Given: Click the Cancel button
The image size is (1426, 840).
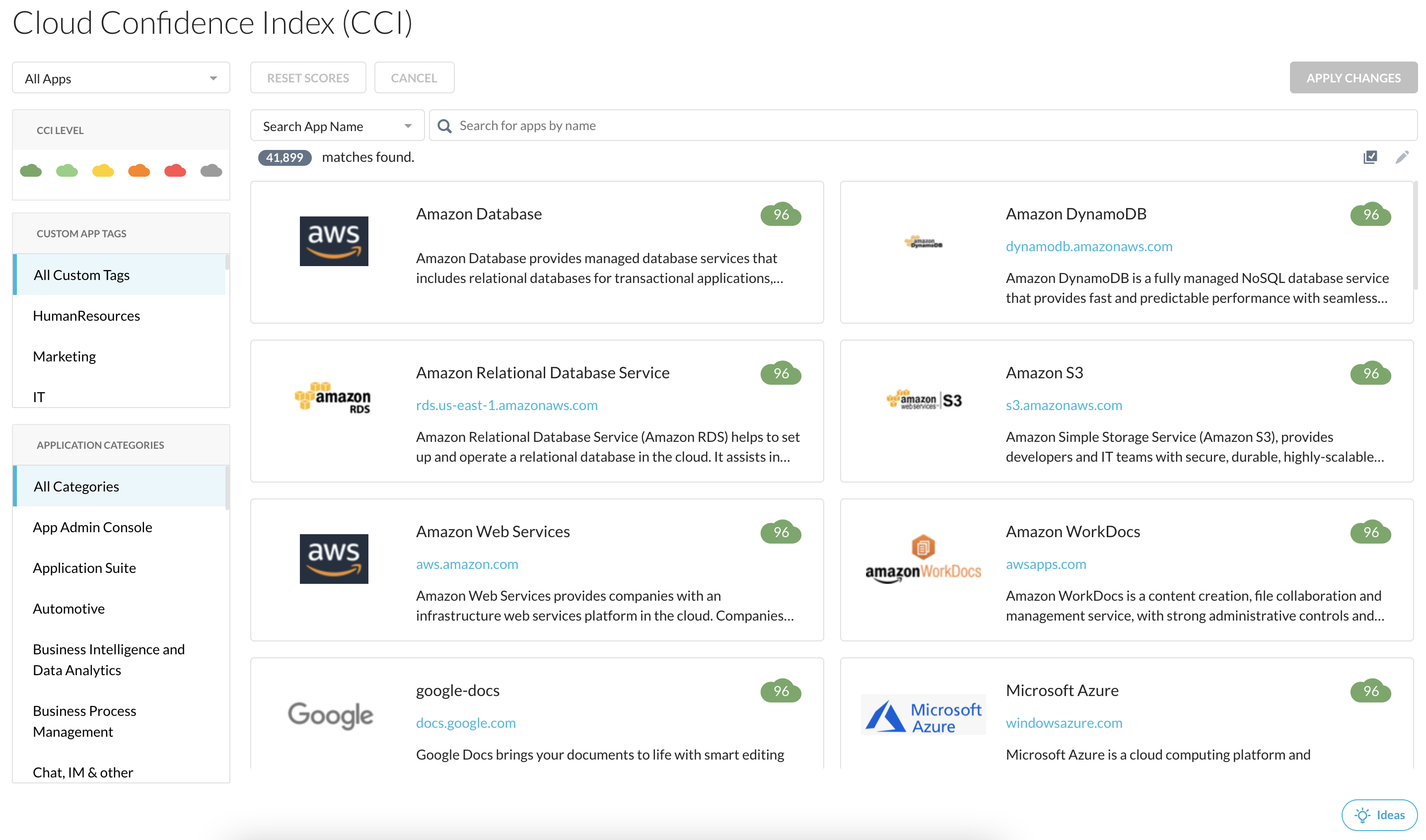Looking at the screenshot, I should 414,78.
